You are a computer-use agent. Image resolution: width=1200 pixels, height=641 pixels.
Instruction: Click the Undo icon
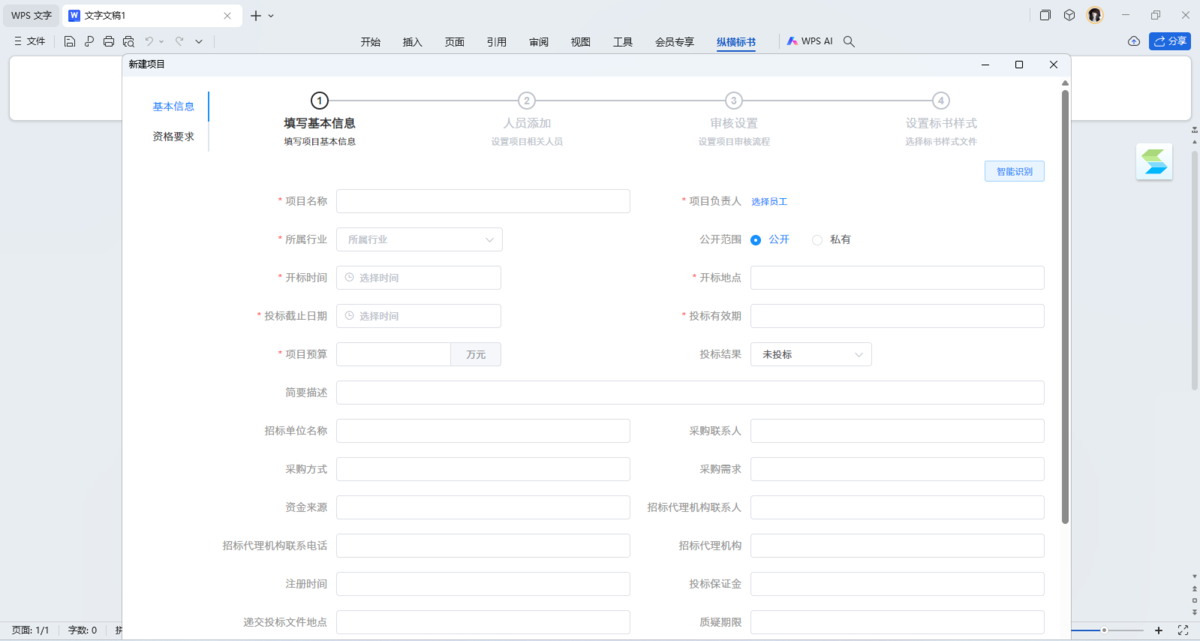tap(147, 41)
